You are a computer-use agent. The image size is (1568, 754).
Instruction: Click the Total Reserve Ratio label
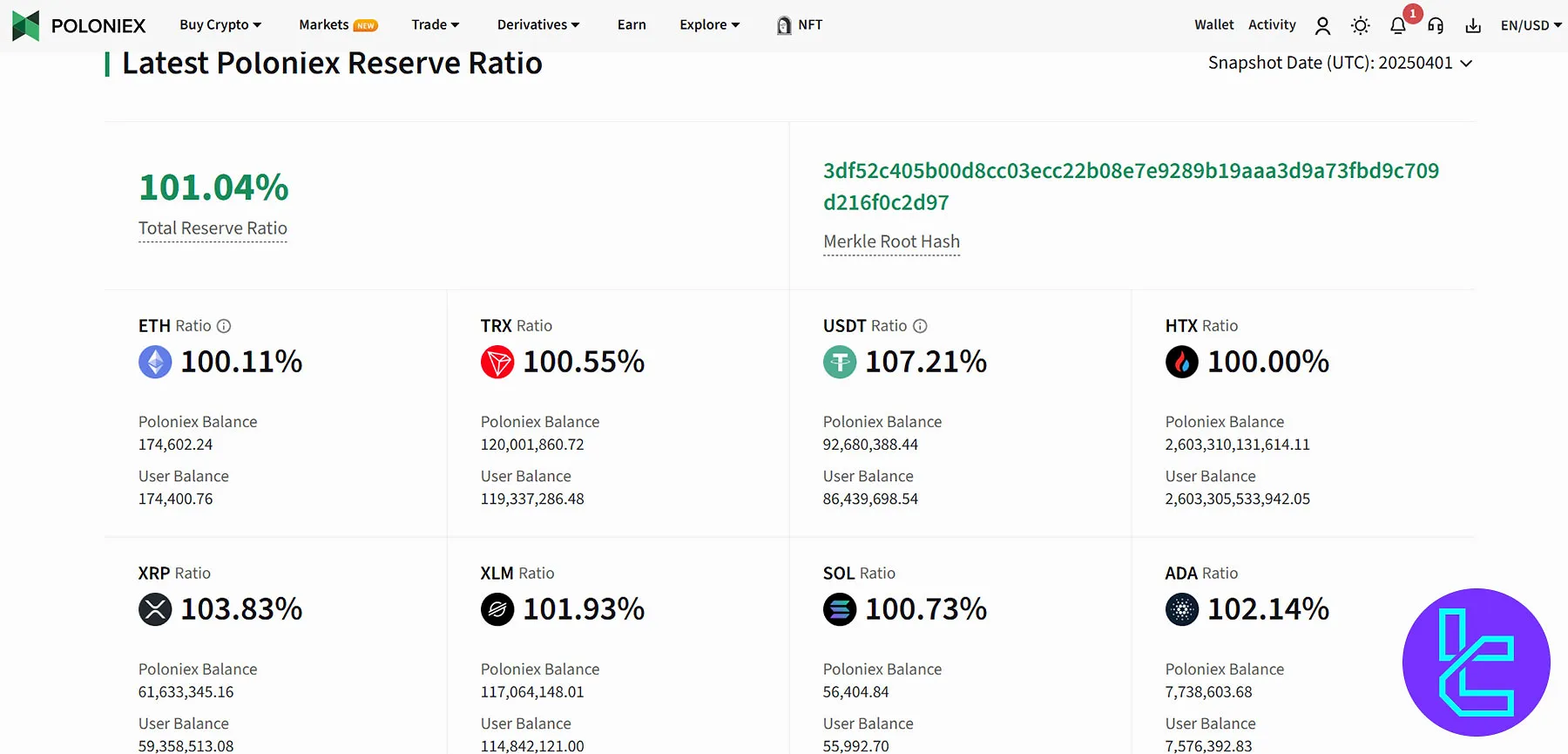click(x=213, y=228)
